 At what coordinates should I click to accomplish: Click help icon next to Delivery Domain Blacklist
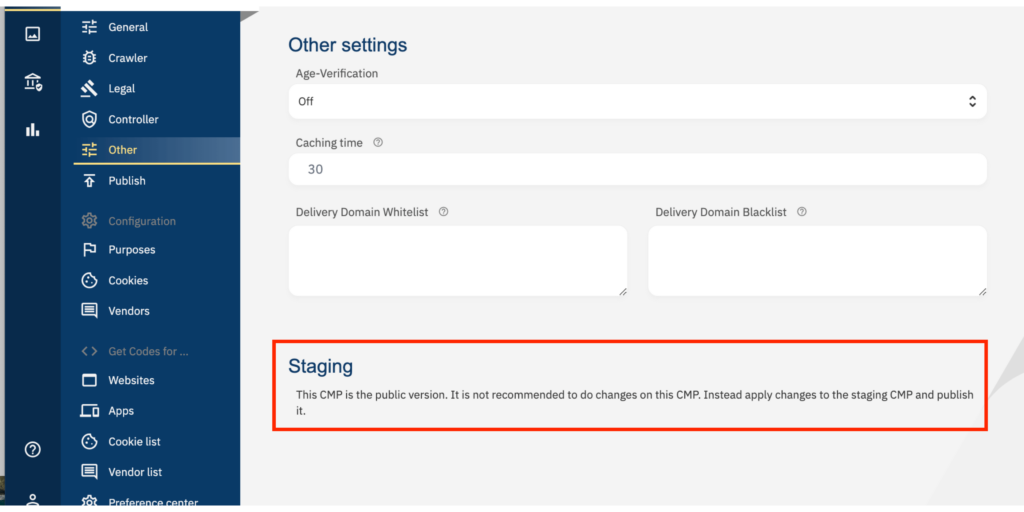[x=802, y=212]
